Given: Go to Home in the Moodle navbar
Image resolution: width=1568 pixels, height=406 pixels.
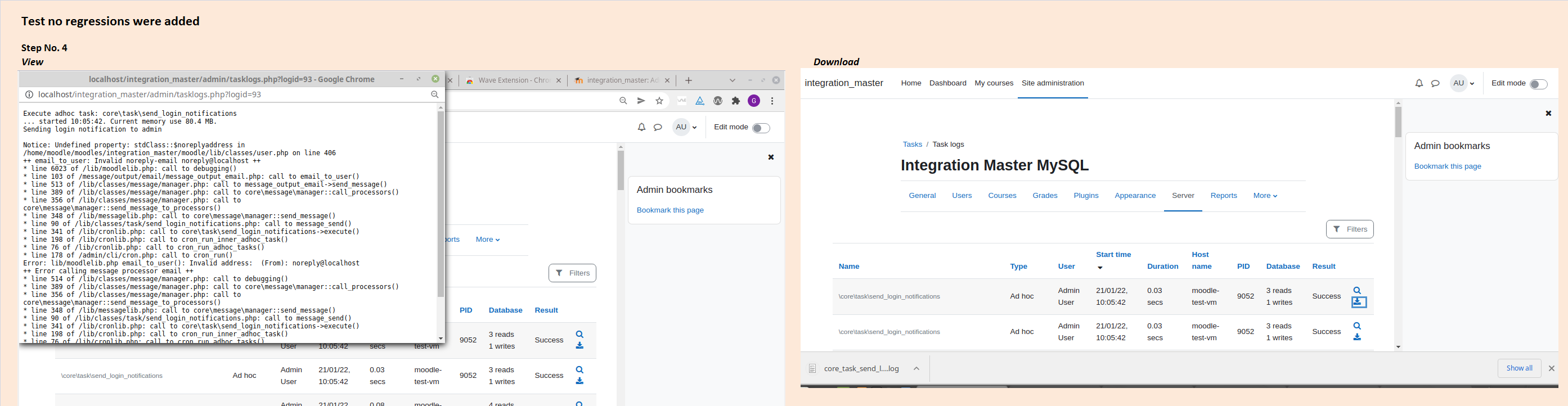Looking at the screenshot, I should coord(911,83).
